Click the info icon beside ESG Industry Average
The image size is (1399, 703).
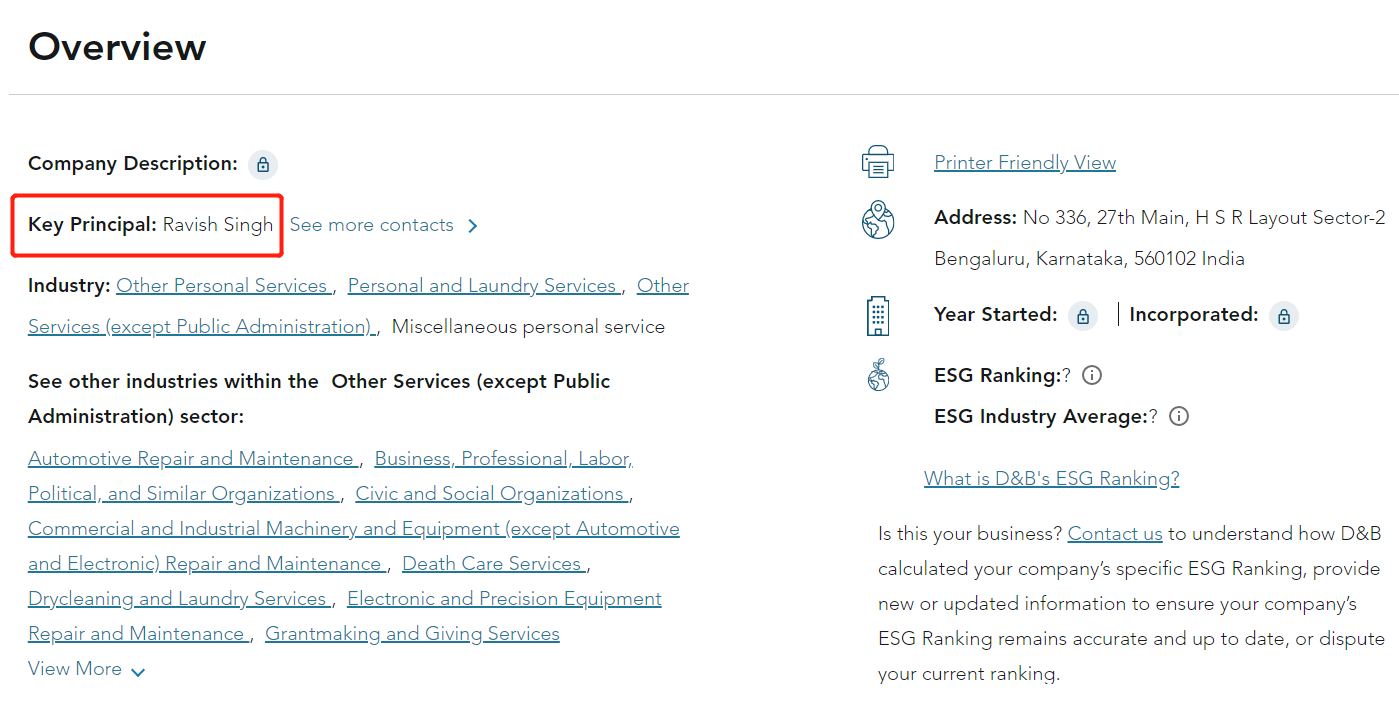[1179, 416]
